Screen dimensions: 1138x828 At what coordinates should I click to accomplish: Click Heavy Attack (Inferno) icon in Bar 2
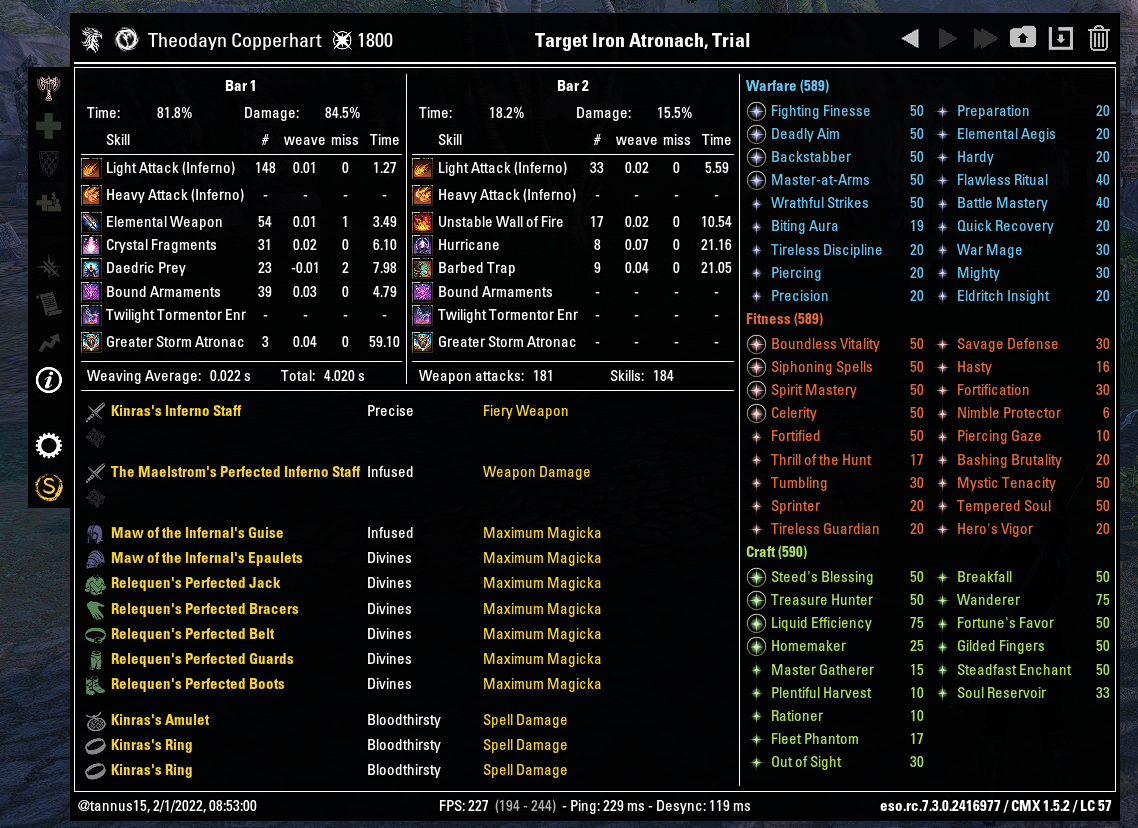coord(422,195)
